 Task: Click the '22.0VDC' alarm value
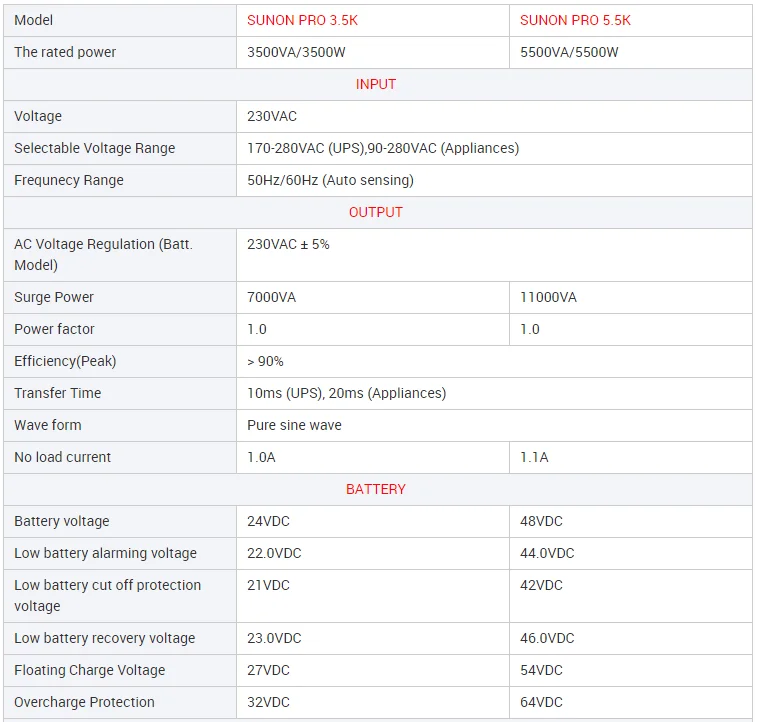pos(274,553)
